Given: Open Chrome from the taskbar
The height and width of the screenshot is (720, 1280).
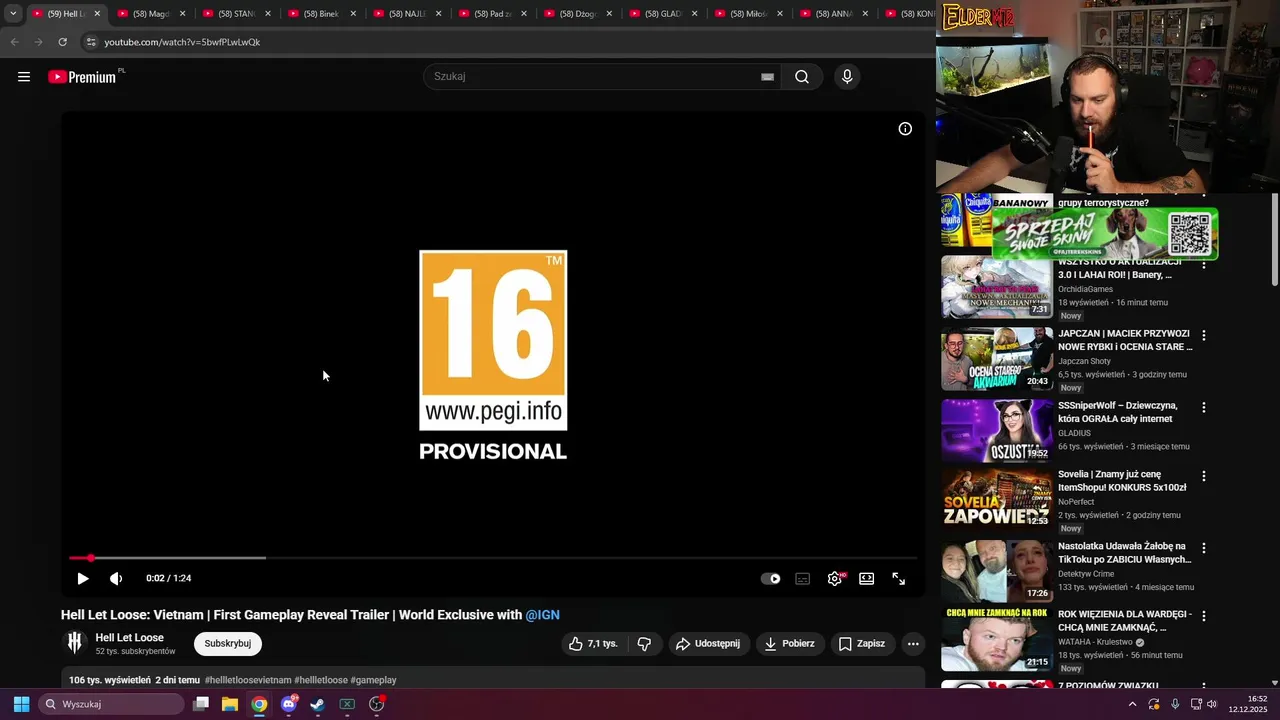Looking at the screenshot, I should [x=259, y=704].
